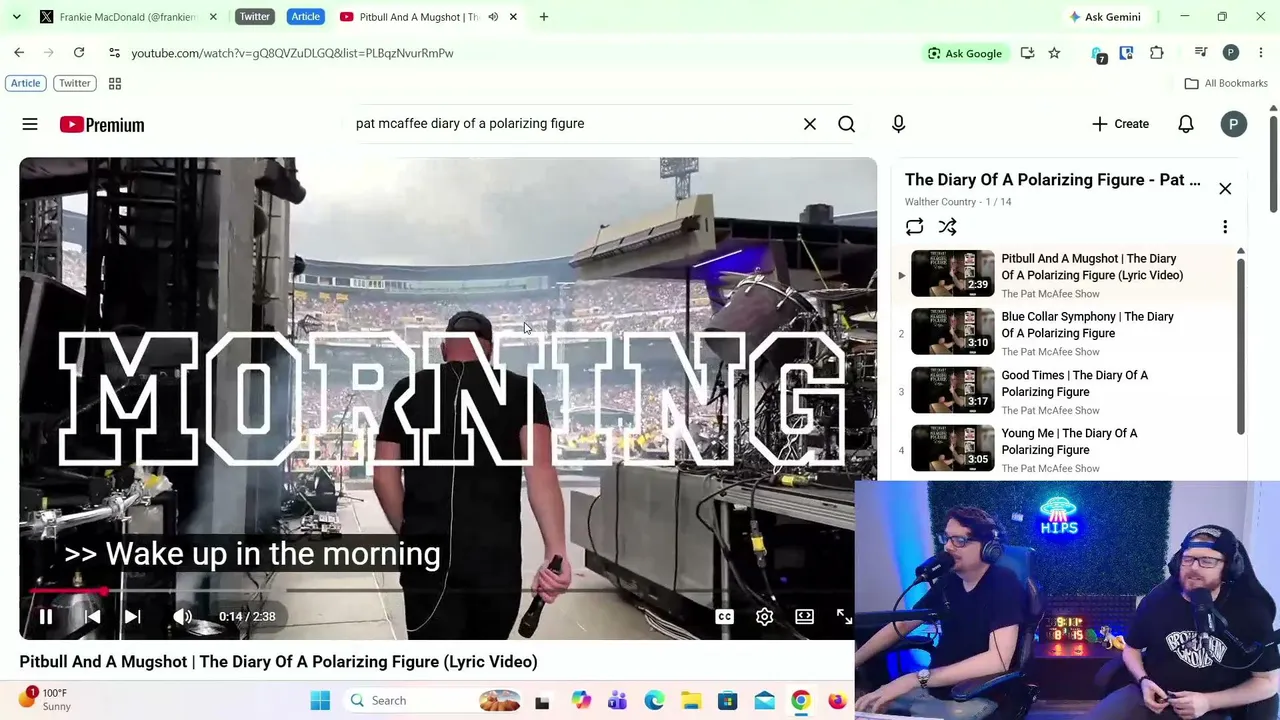Open File Explorer from the taskbar
Viewport: 1280px width, 720px height.
(x=691, y=701)
